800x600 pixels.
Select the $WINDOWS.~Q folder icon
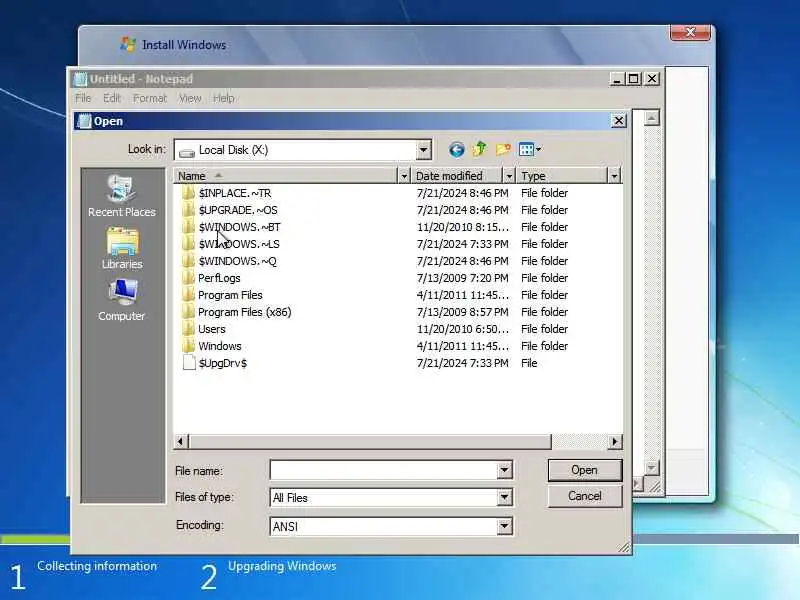[x=188, y=261]
